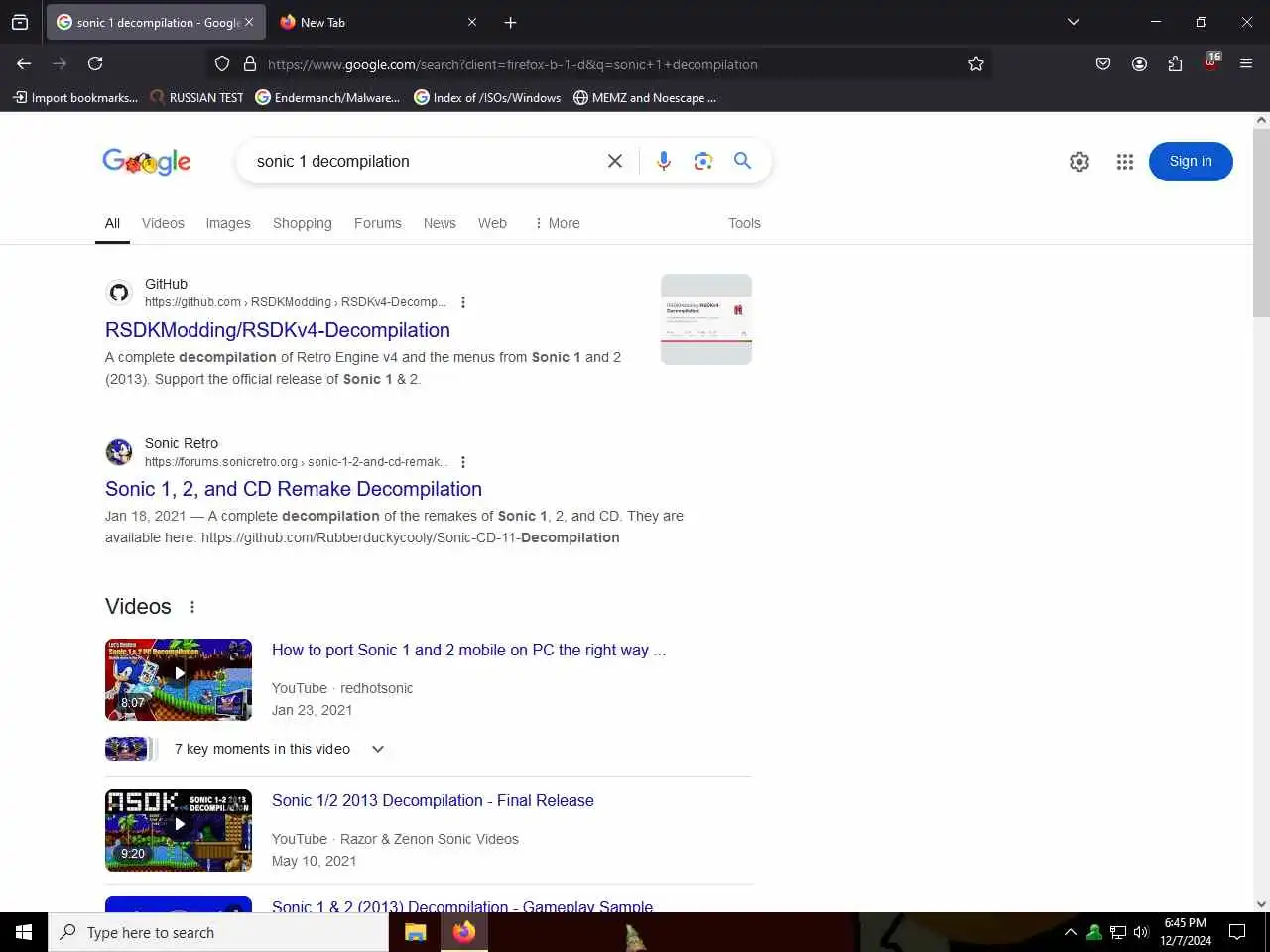The height and width of the screenshot is (952, 1270).
Task: Switch to the New Tab tab
Action: point(379,22)
